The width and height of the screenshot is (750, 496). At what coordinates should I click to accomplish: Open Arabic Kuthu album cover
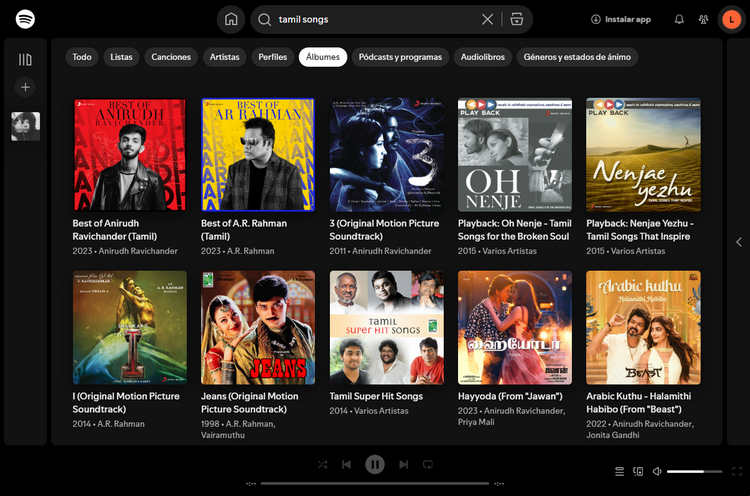(643, 328)
